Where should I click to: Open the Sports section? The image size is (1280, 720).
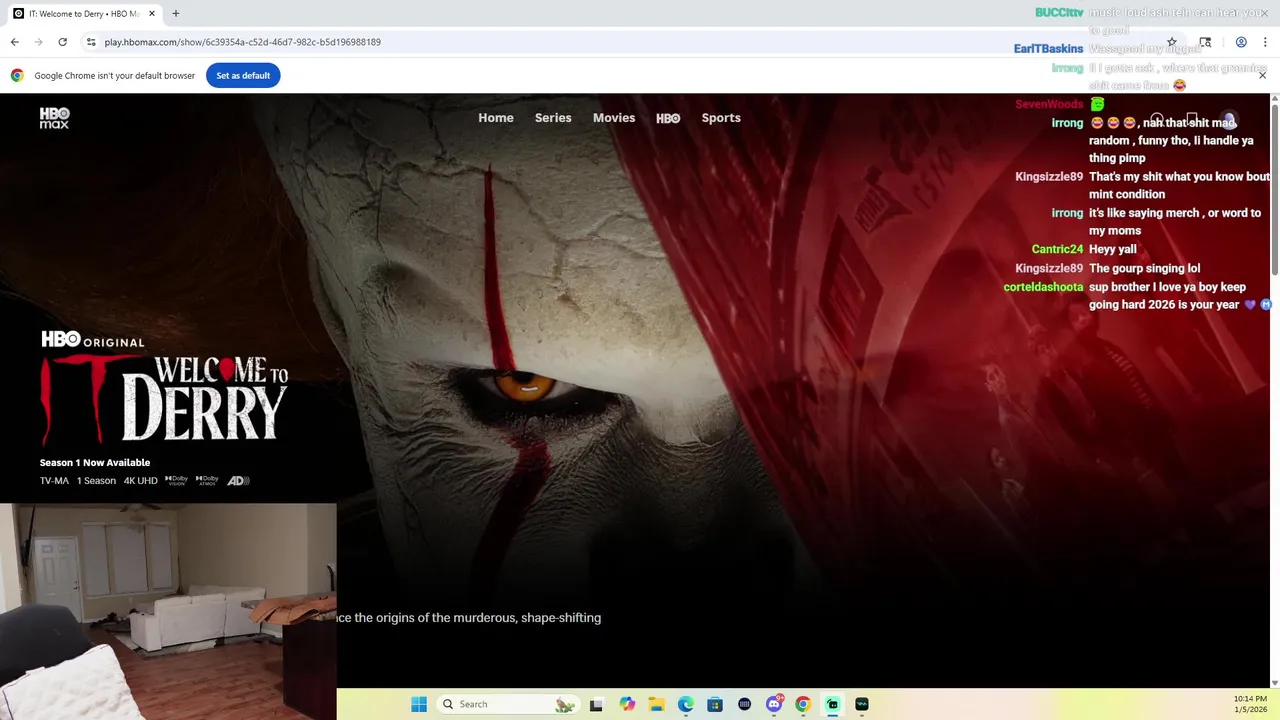[721, 118]
